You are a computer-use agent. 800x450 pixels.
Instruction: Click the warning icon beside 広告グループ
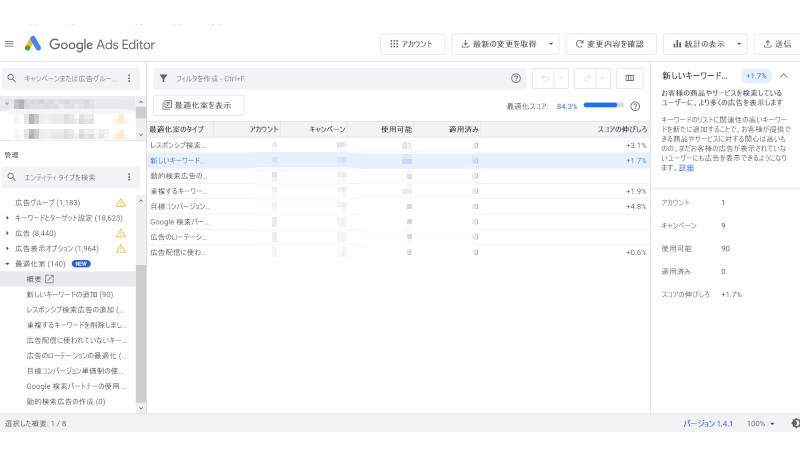click(120, 203)
